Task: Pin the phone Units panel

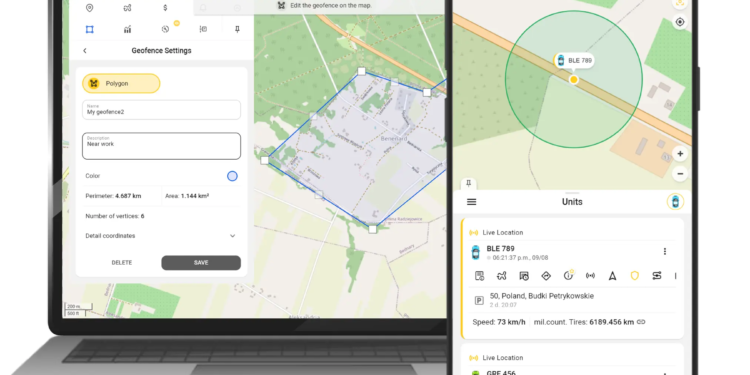Action: (x=468, y=184)
